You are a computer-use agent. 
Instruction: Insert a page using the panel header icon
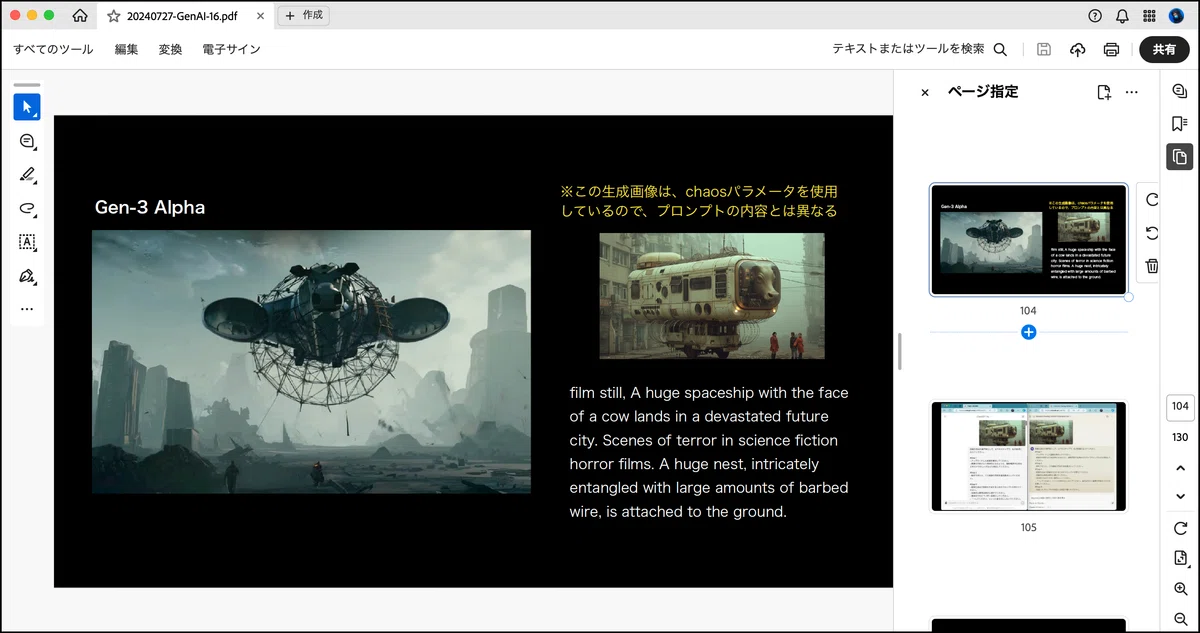click(1104, 92)
